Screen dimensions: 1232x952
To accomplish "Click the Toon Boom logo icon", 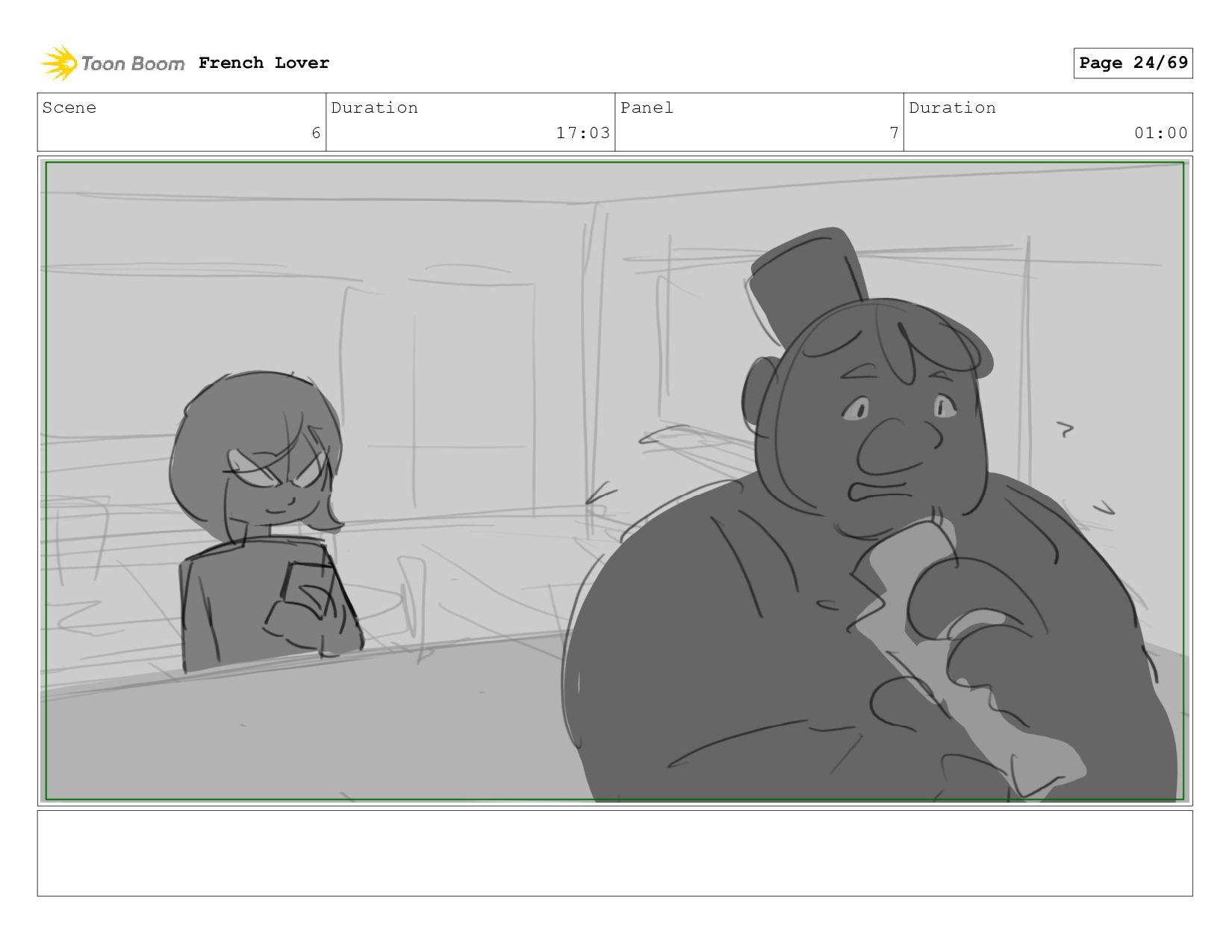I will (58, 63).
